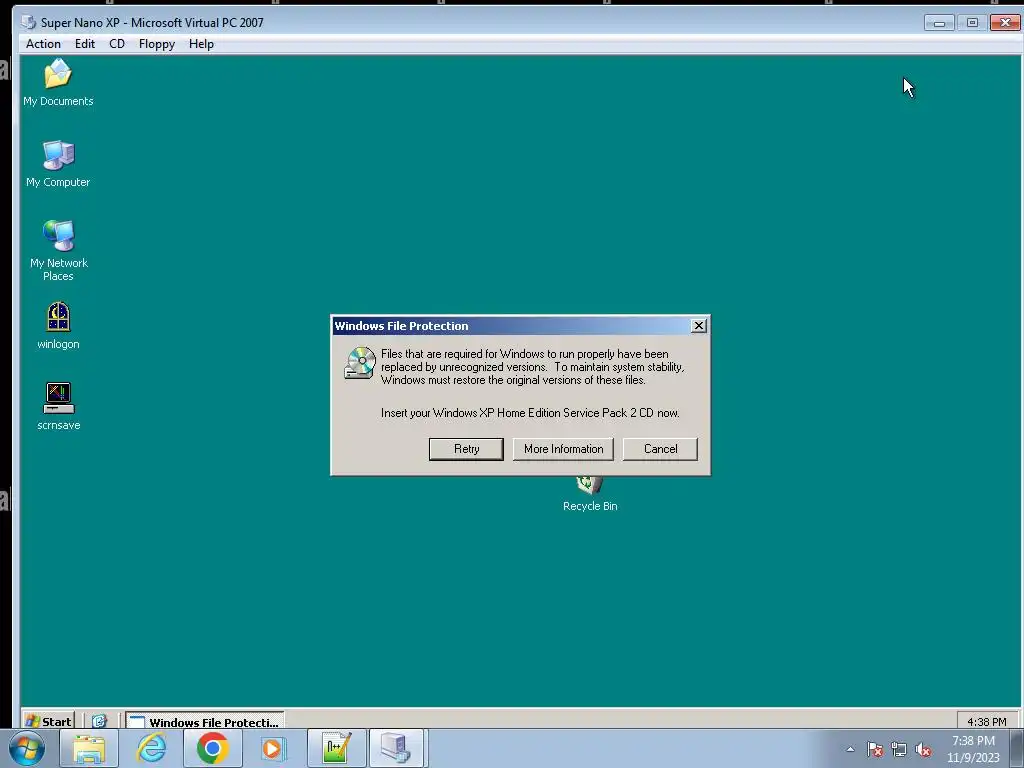The image size is (1024, 768).
Task: Click the Virtual PC window title icon
Action: click(28, 22)
